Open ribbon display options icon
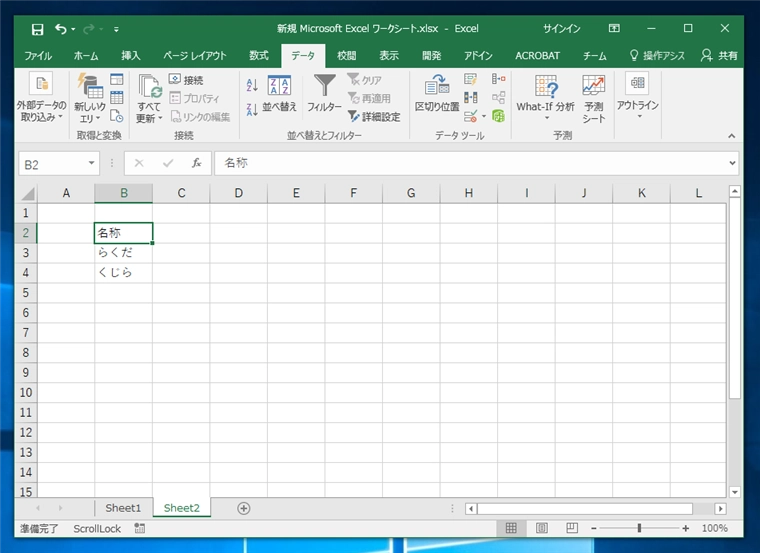The image size is (760, 553). [x=614, y=28]
